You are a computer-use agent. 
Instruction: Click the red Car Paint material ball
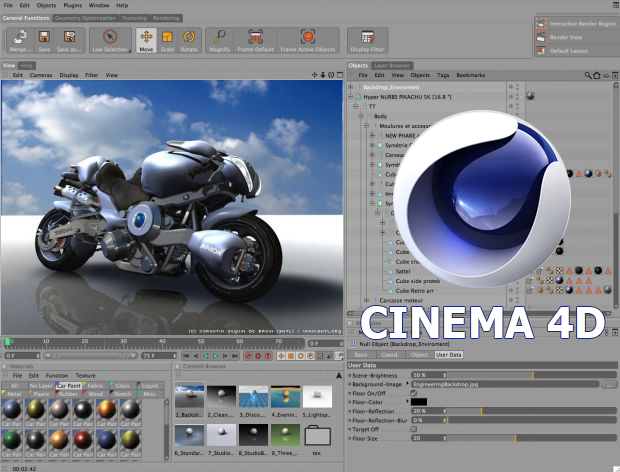click(83, 439)
